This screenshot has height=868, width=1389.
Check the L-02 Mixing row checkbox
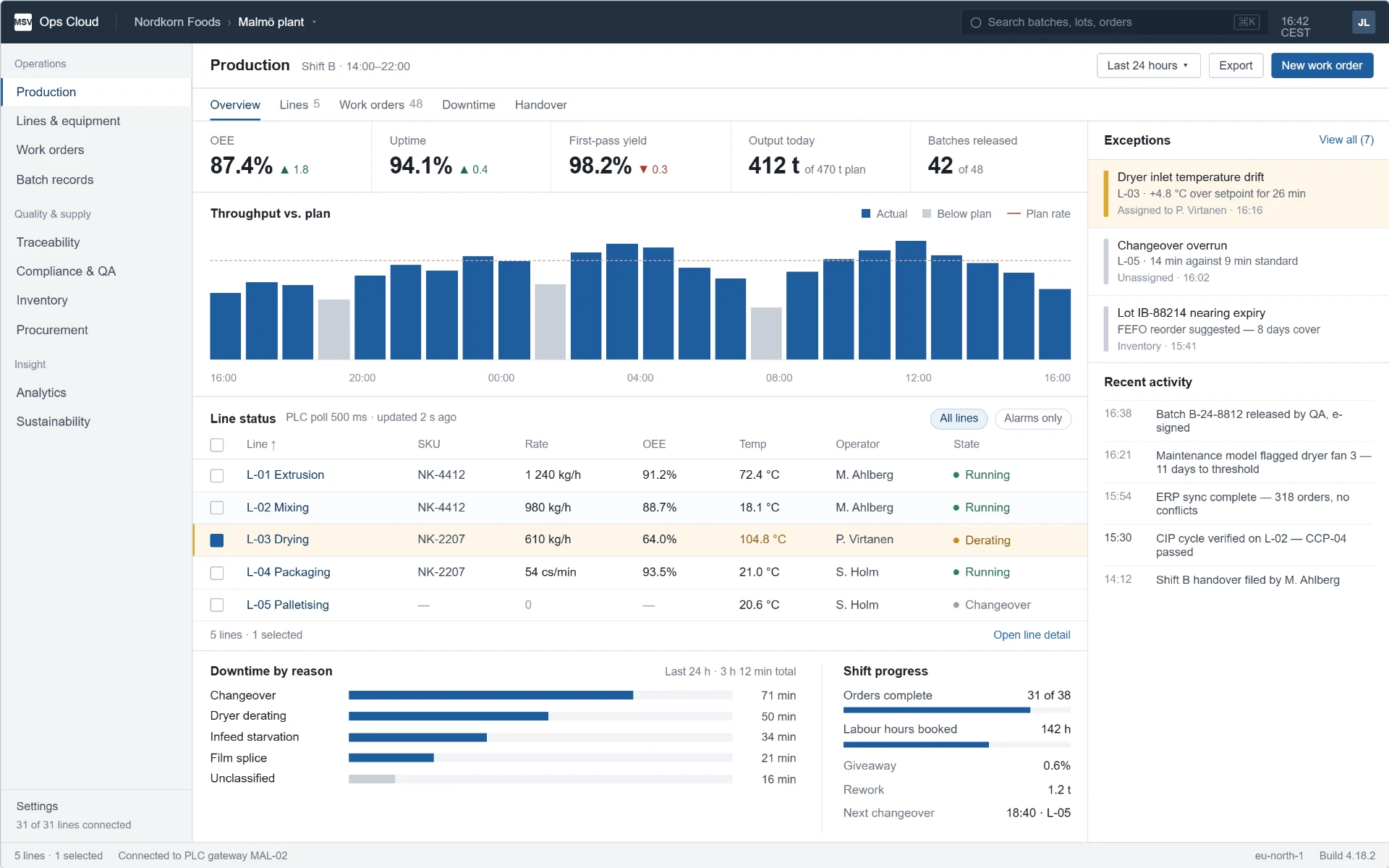tap(217, 508)
